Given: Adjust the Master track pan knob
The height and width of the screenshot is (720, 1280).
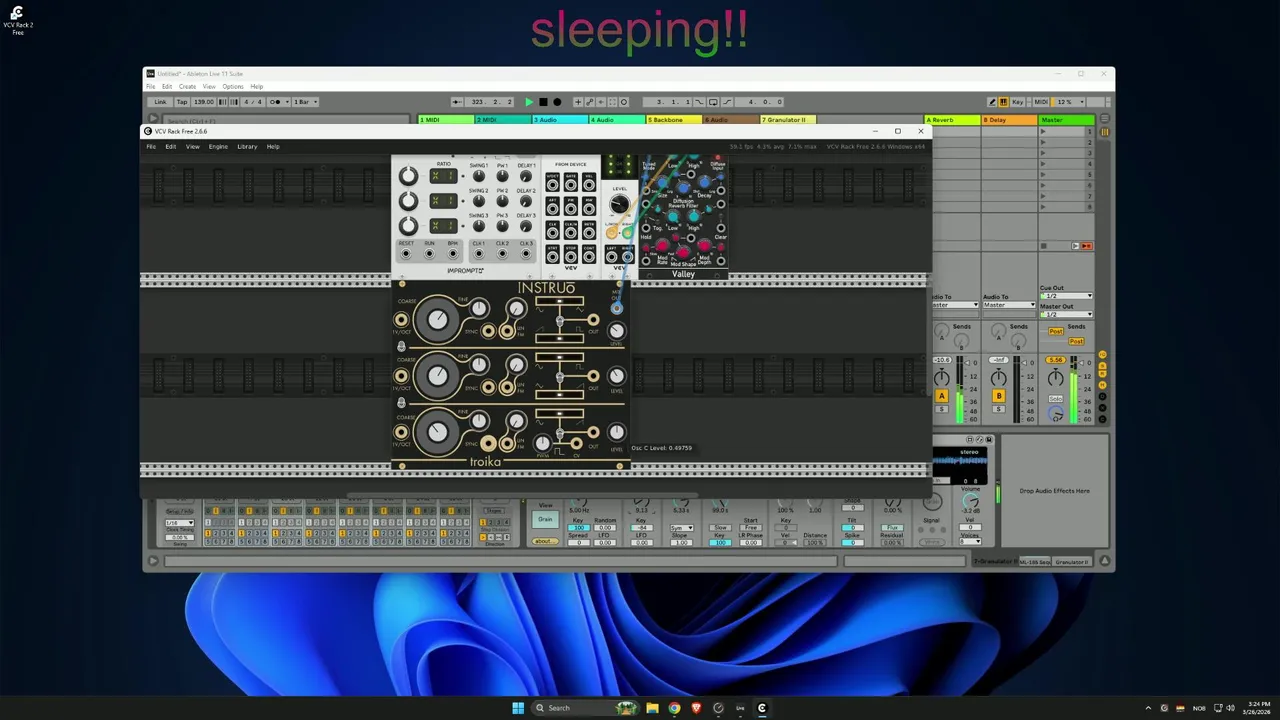Looking at the screenshot, I should click(1056, 377).
